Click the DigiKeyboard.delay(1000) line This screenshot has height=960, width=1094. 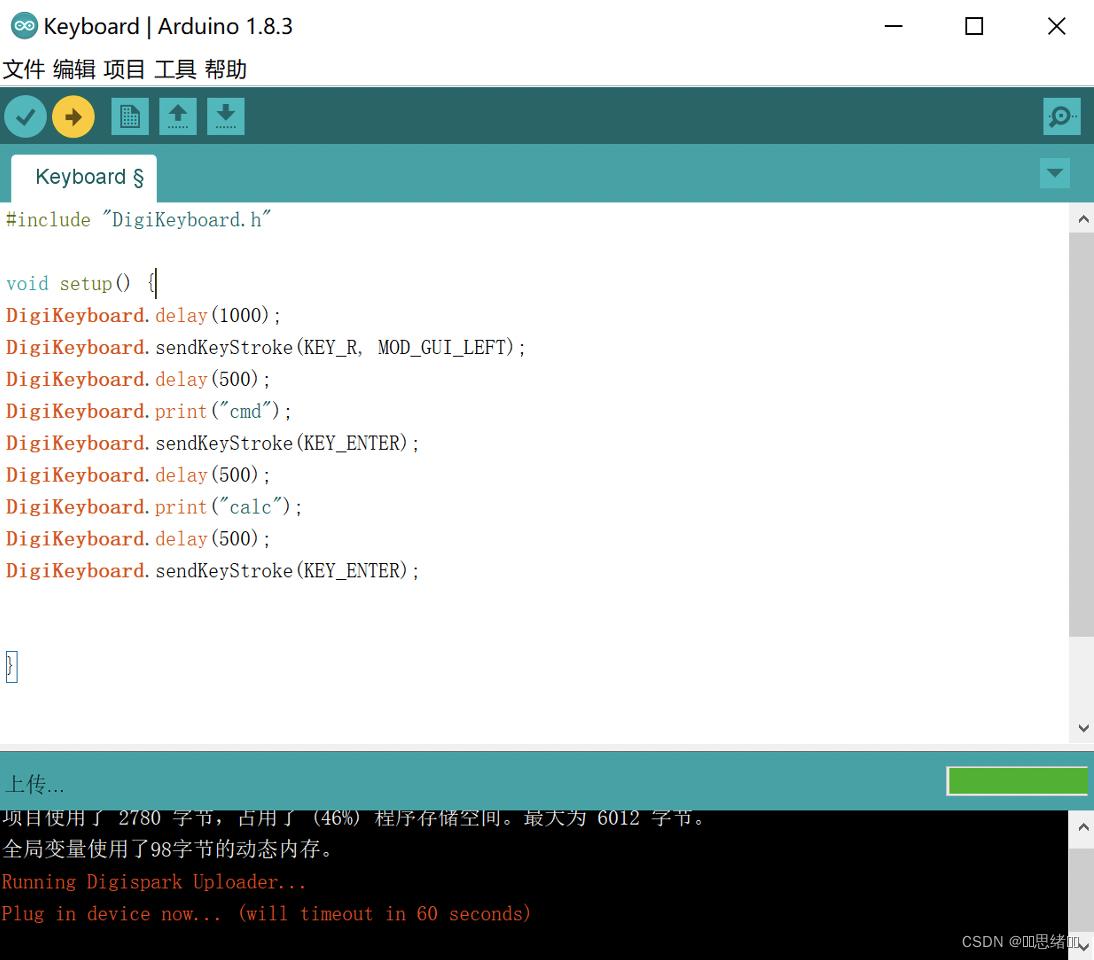(143, 315)
